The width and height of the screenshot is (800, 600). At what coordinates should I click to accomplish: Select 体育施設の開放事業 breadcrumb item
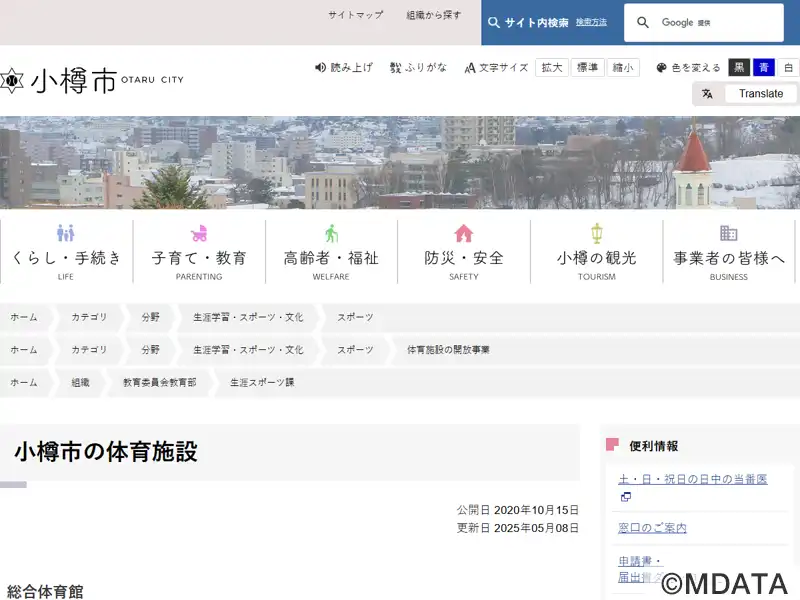[x=448, y=350]
